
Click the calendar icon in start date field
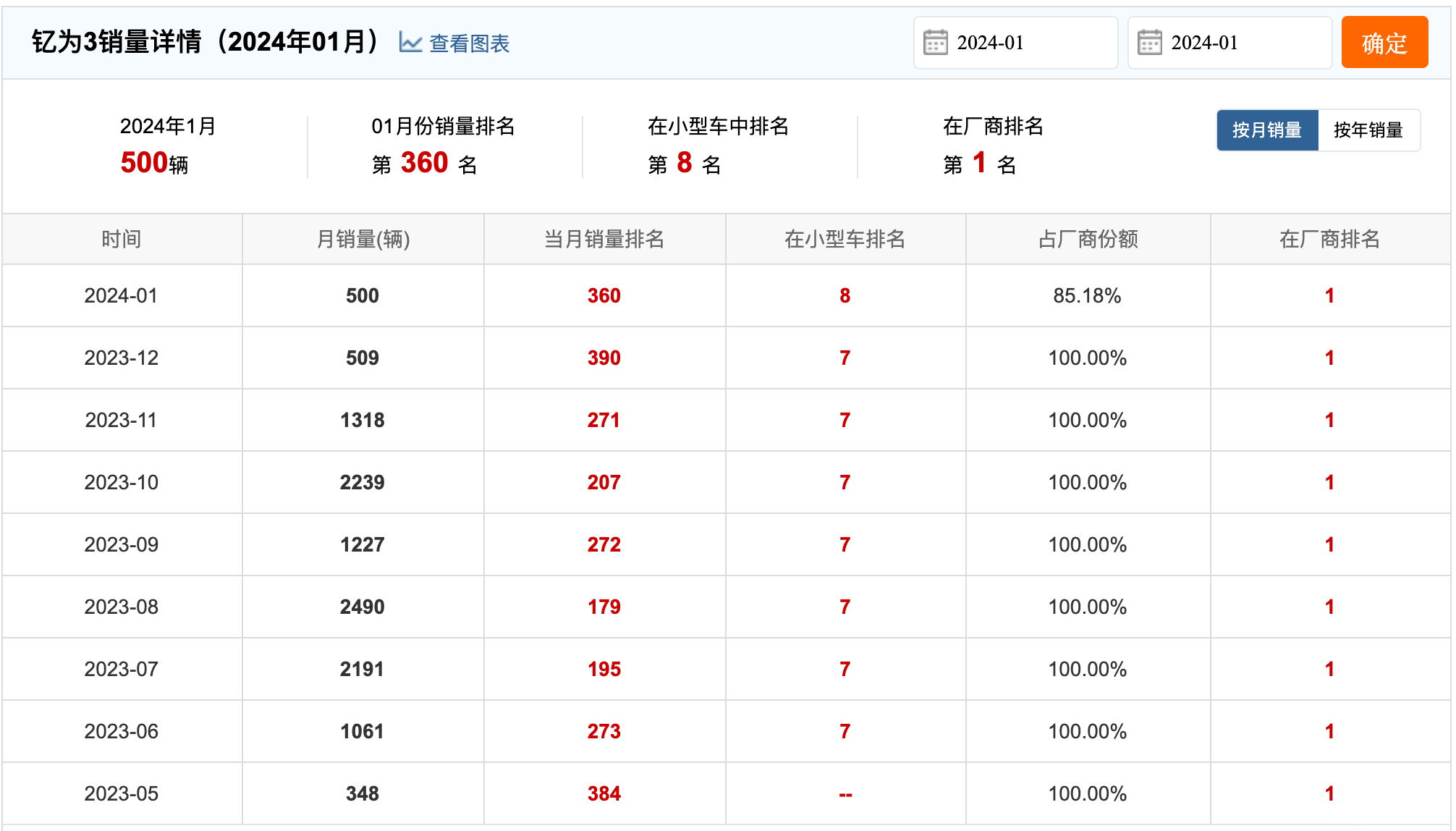935,43
